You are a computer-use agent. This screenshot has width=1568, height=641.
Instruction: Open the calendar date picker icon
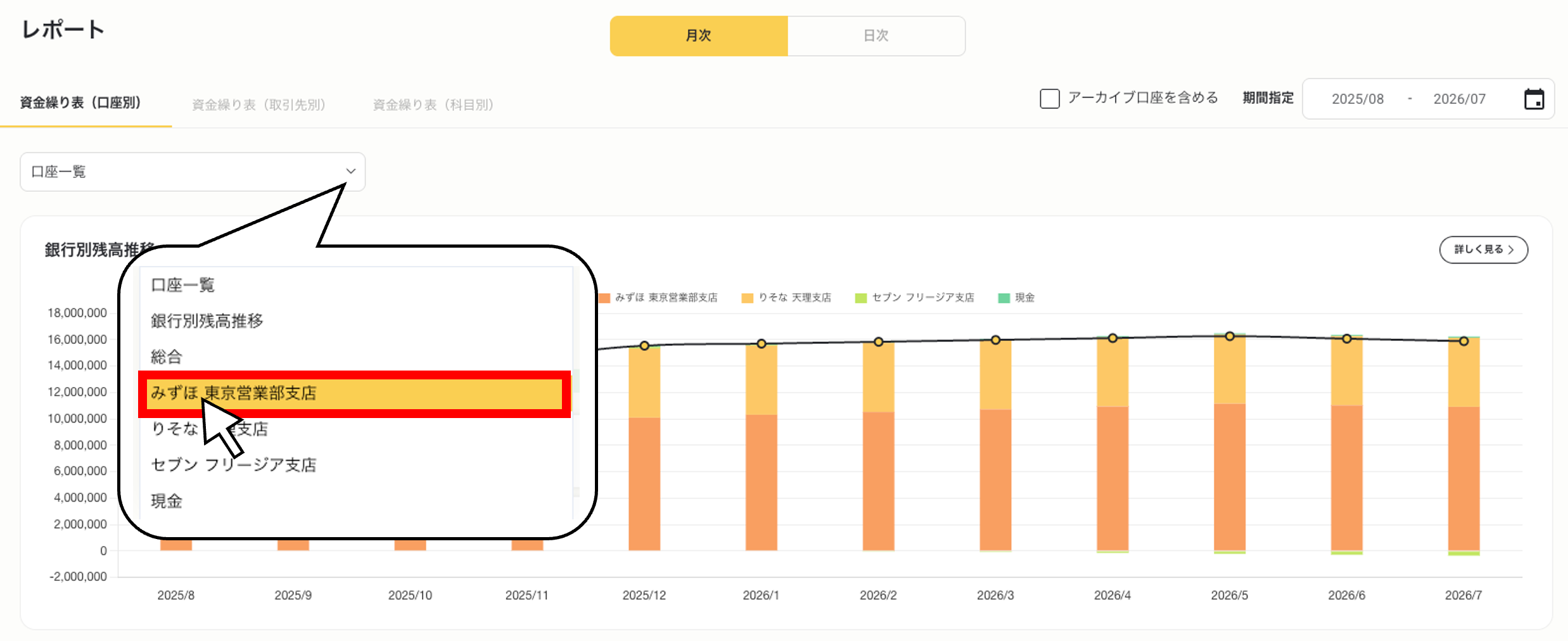click(1533, 99)
